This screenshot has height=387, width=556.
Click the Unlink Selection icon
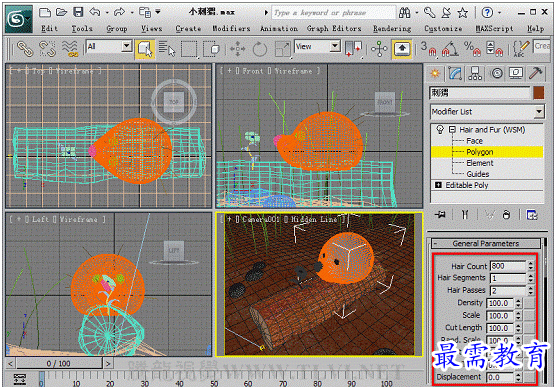(47, 49)
